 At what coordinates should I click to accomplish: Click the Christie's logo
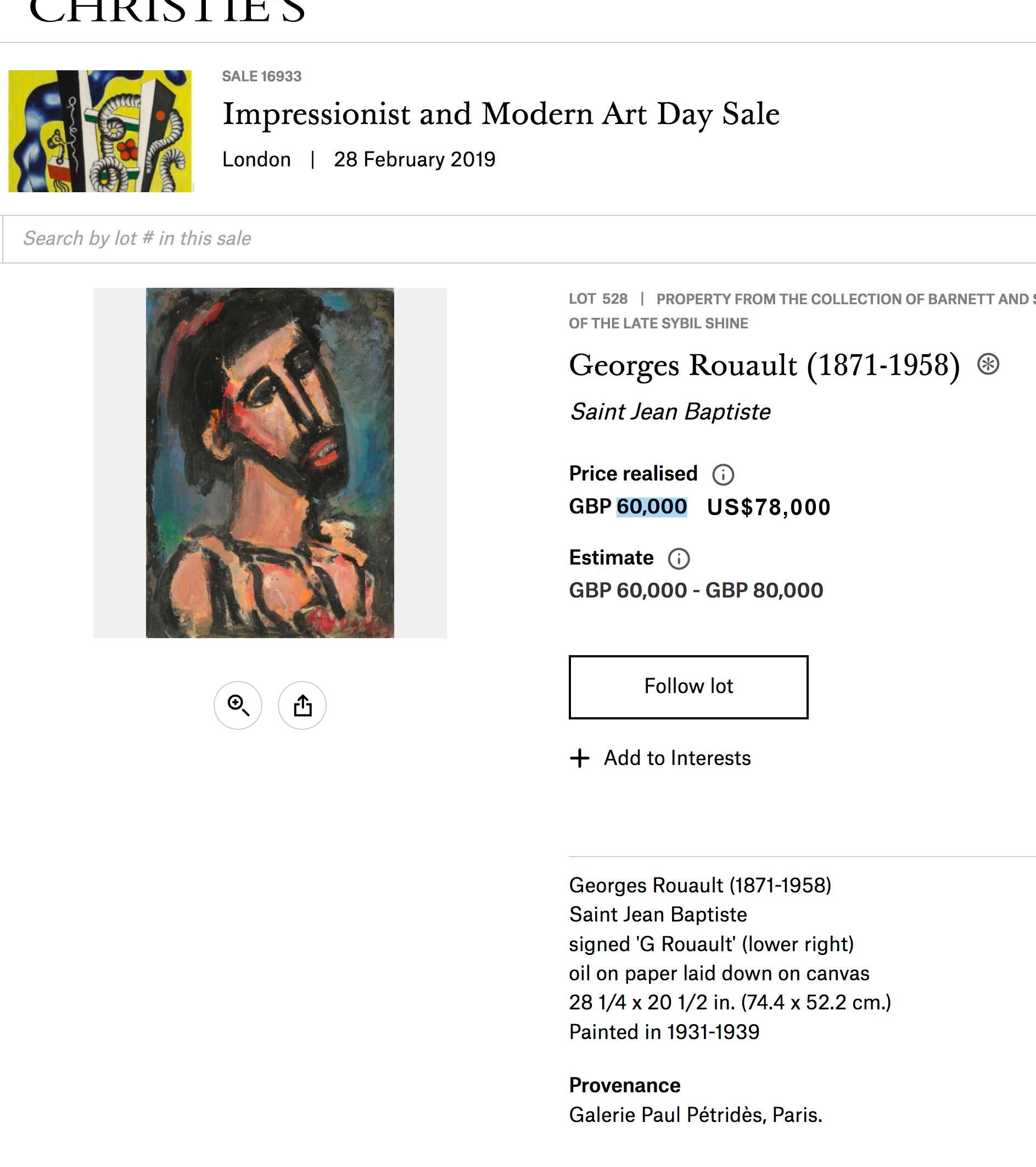167,12
